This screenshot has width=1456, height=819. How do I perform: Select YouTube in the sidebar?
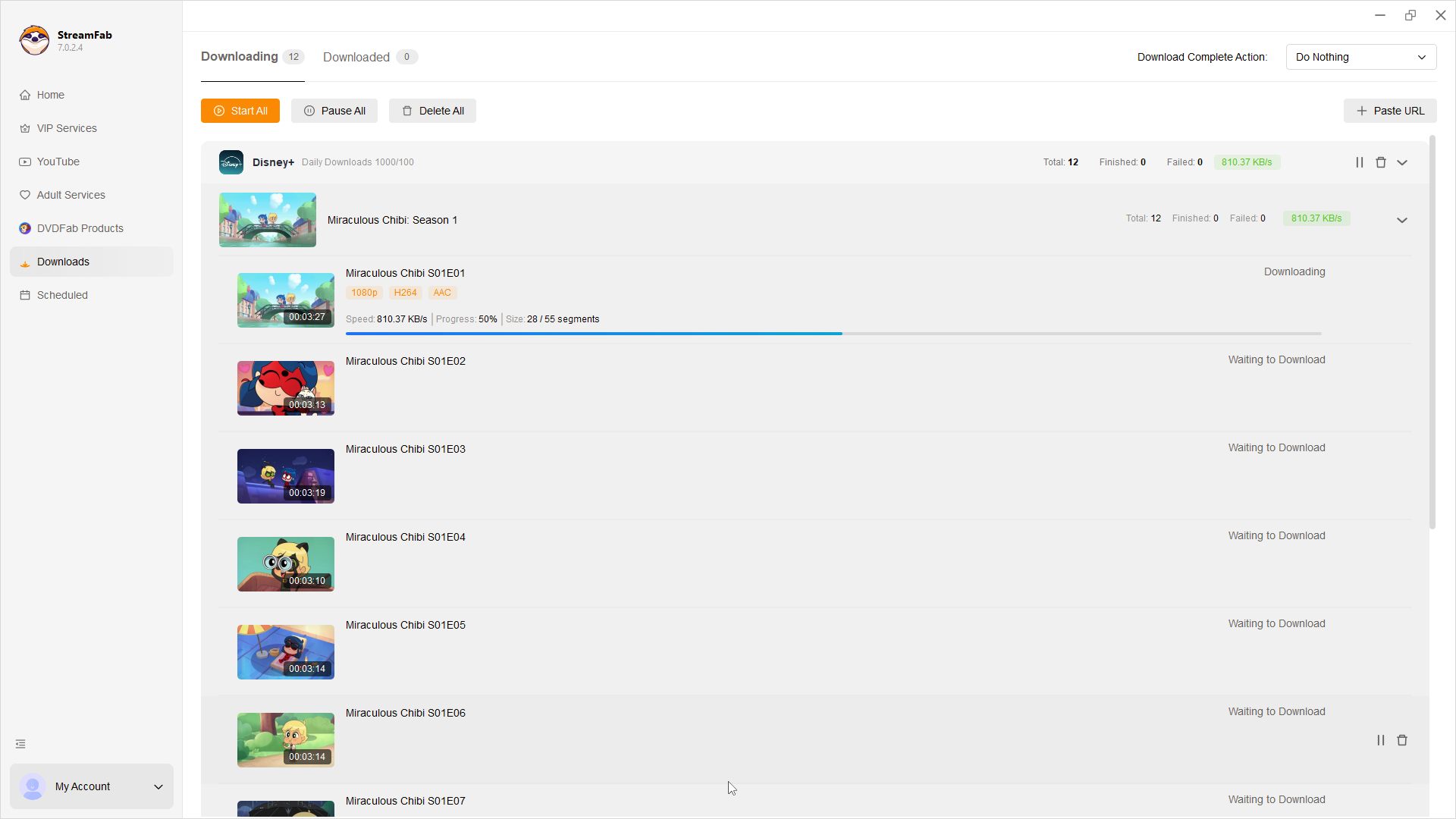tap(92, 162)
